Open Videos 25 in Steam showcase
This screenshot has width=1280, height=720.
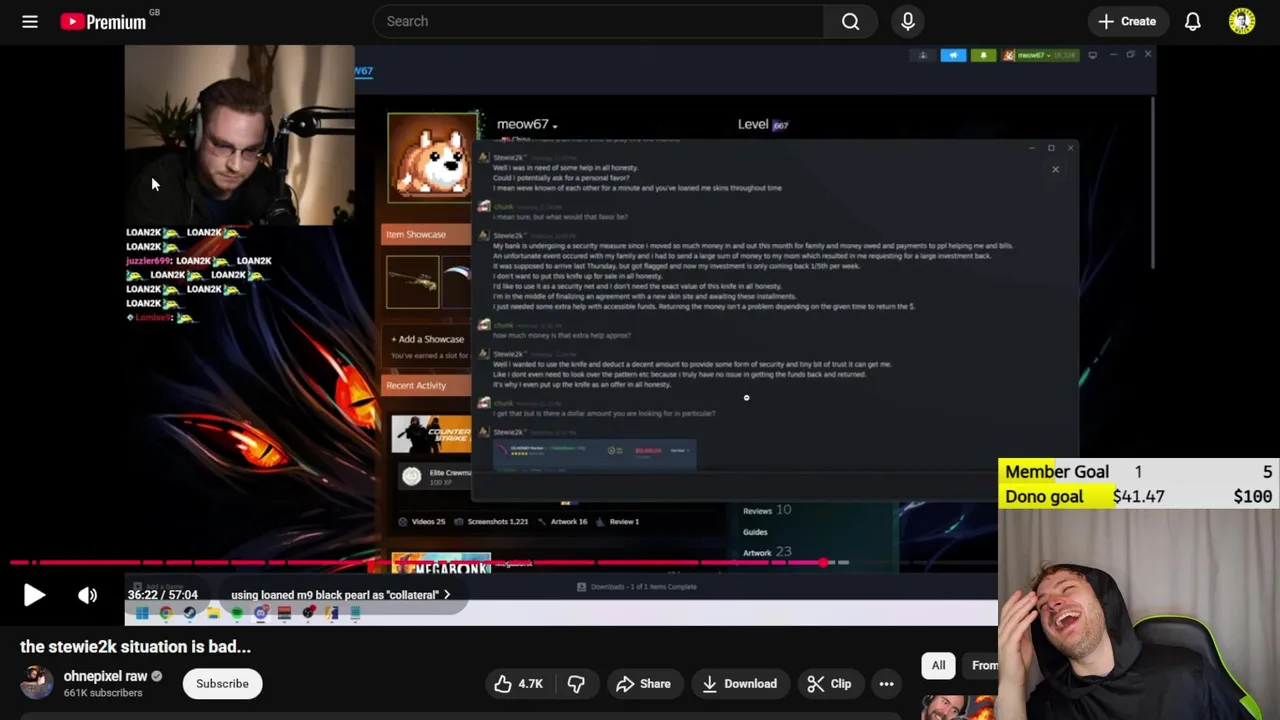(421, 521)
